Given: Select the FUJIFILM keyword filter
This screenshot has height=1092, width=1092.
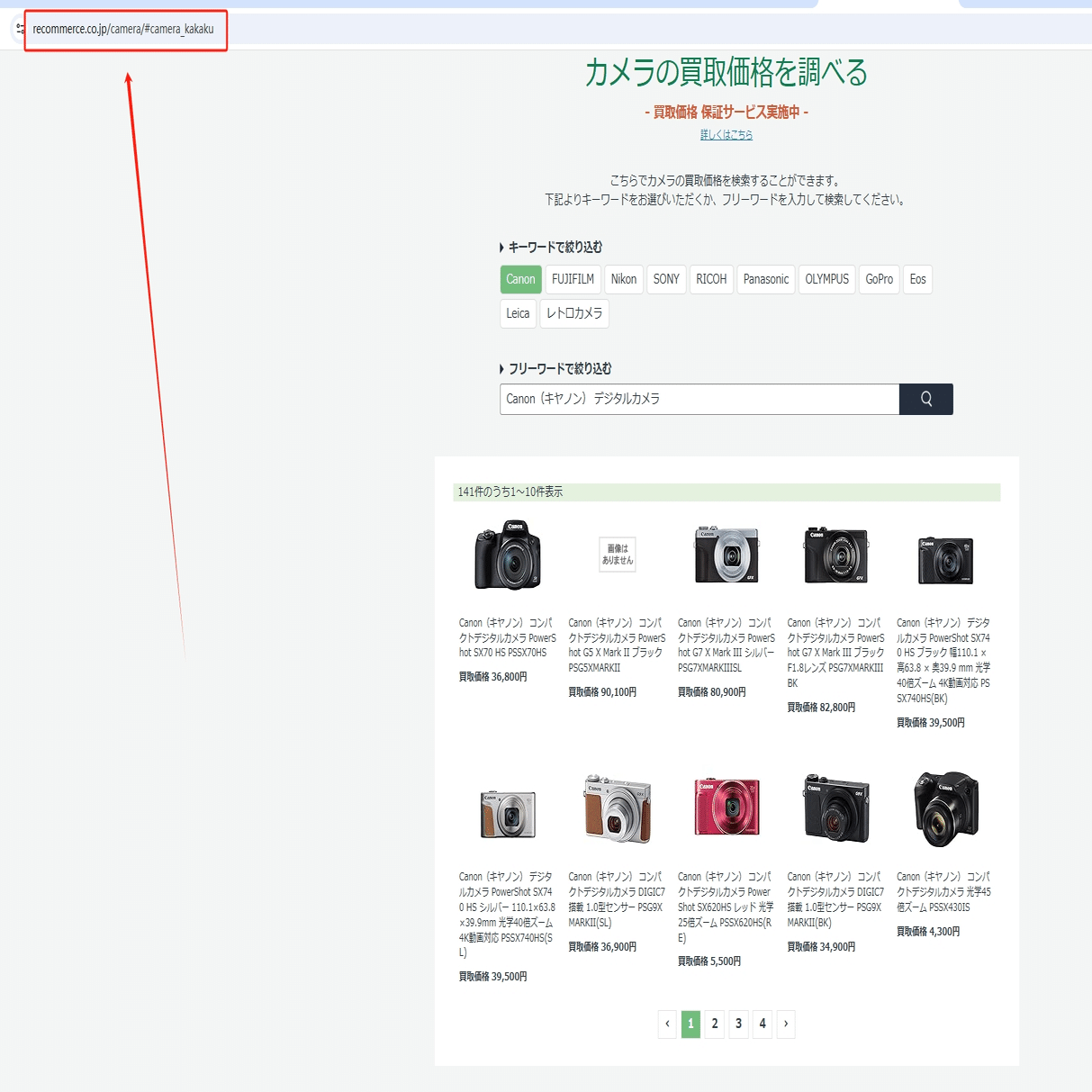Looking at the screenshot, I should tap(573, 279).
